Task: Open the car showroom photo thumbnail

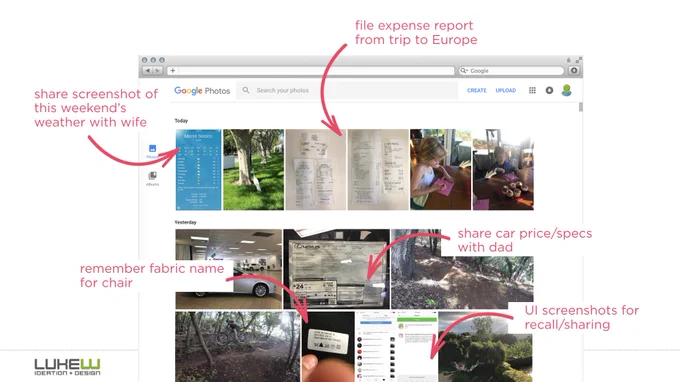Action: (229, 269)
